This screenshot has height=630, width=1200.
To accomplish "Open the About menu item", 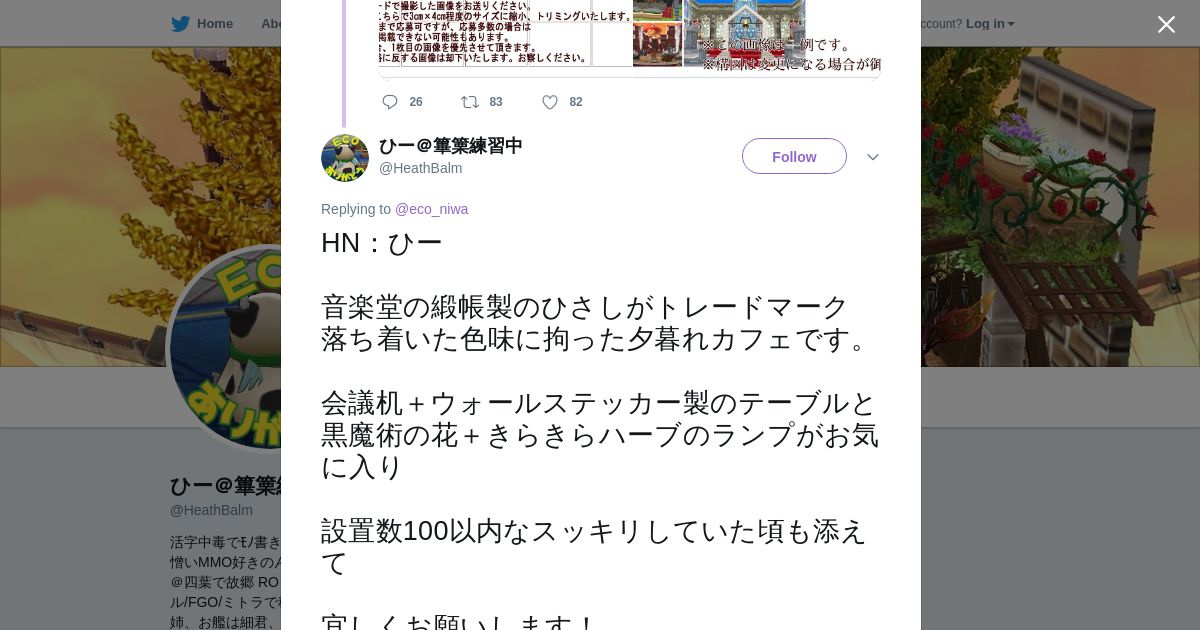I will [x=271, y=24].
